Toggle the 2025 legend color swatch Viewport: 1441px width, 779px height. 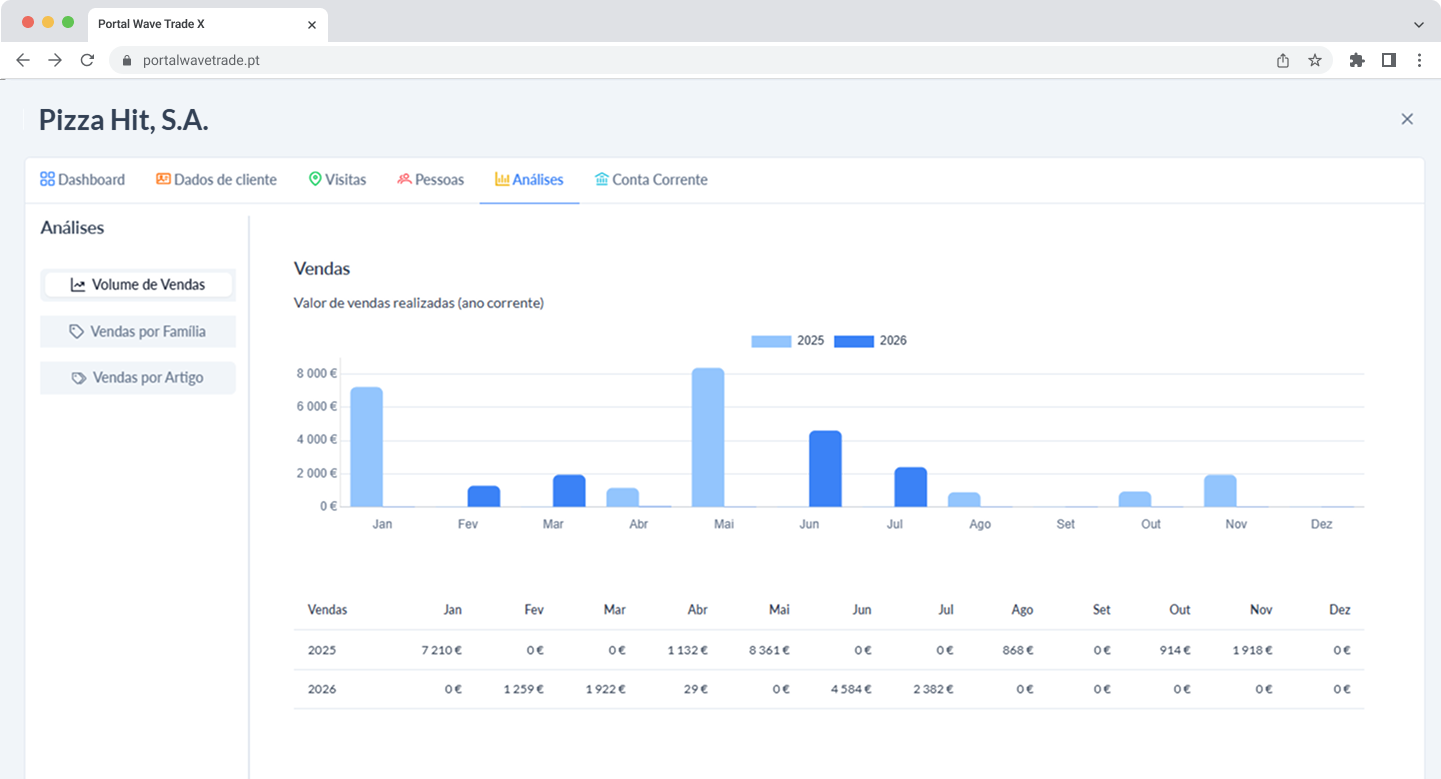(x=771, y=341)
